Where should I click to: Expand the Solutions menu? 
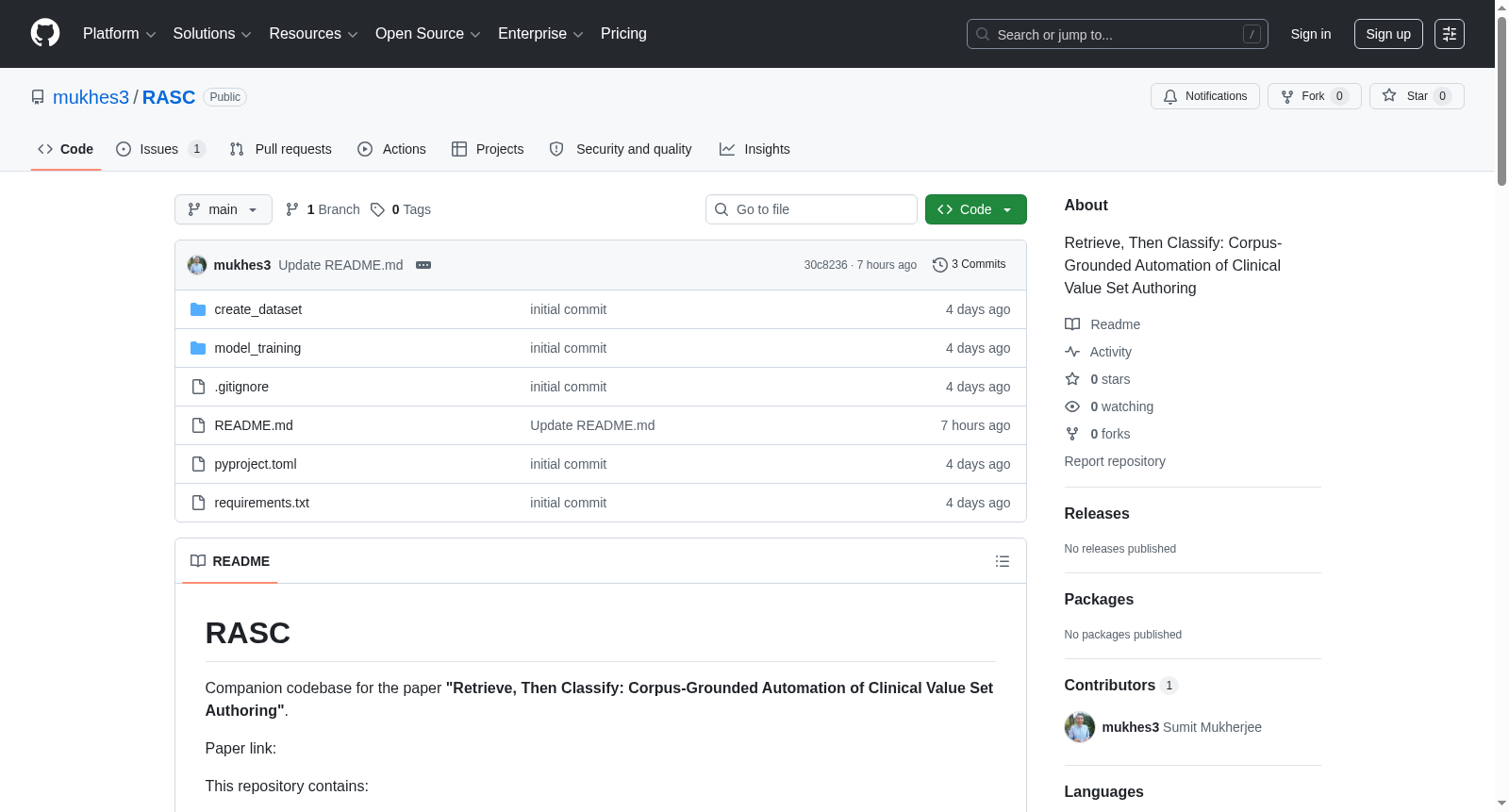(212, 34)
